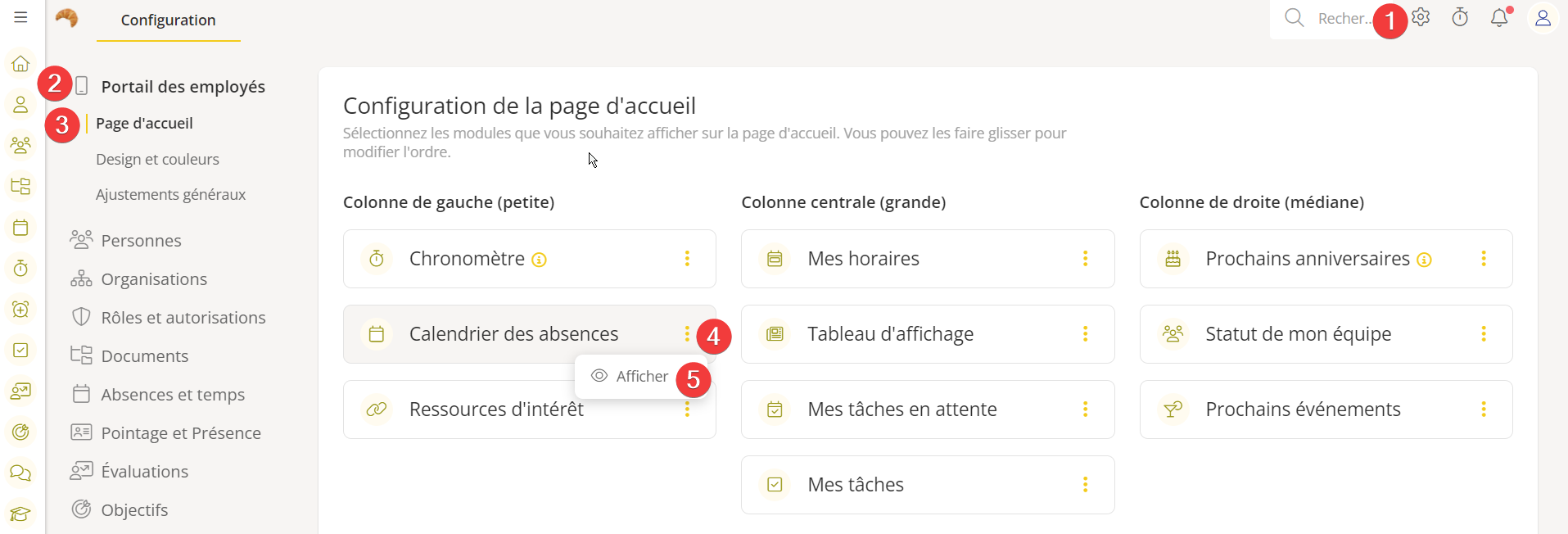This screenshot has width=1568, height=534.
Task: Open the settings gear icon
Action: pyautogui.click(x=1421, y=17)
